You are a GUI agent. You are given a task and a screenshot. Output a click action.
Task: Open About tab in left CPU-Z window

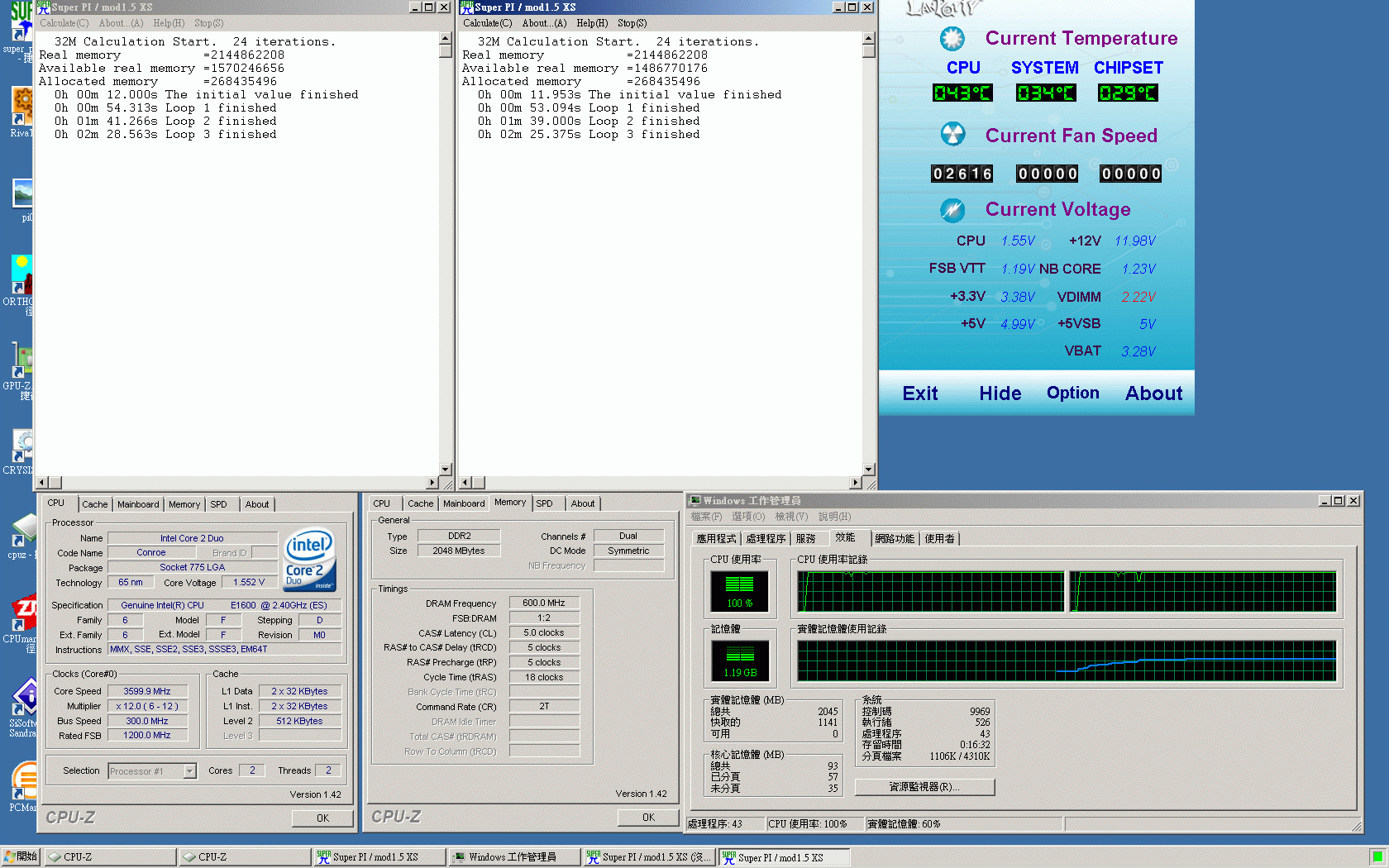(257, 504)
